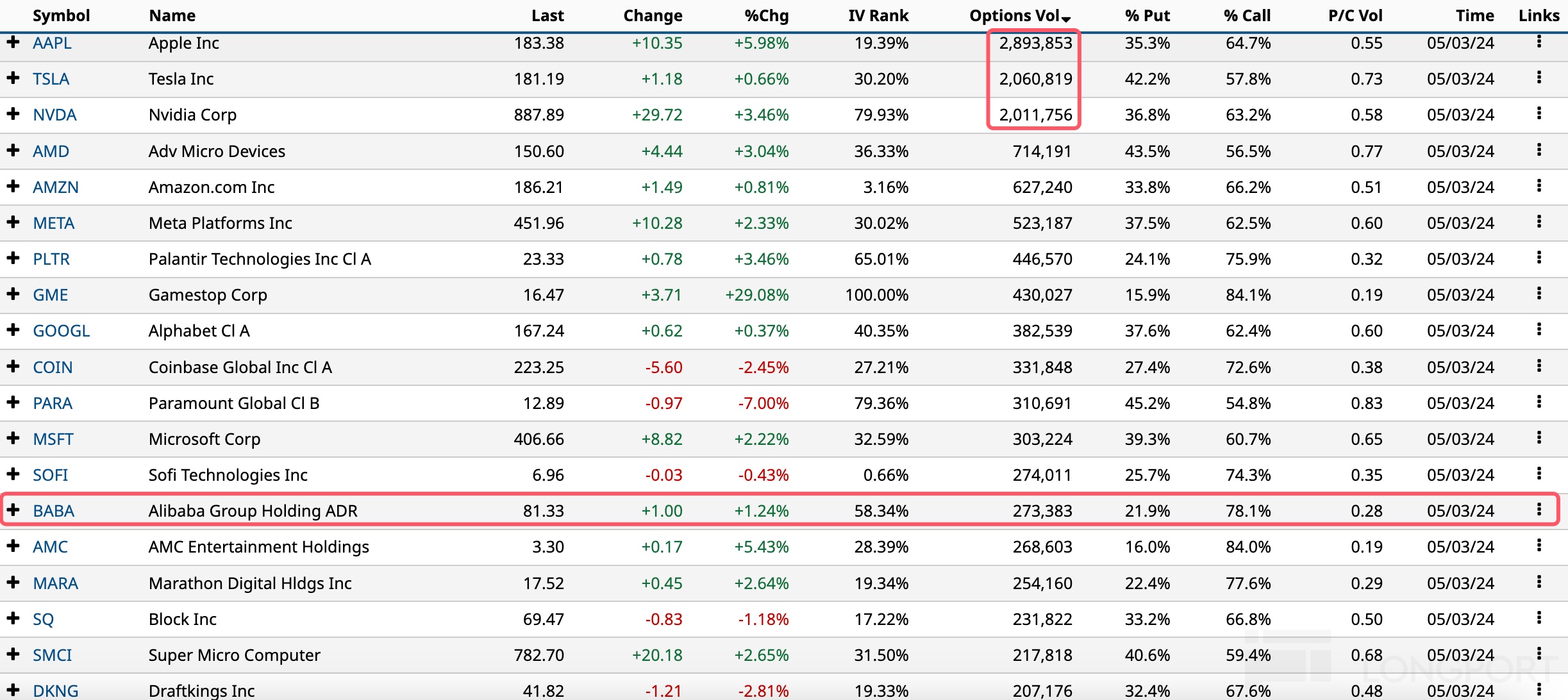Sort table by P/C Vol header
The width and height of the screenshot is (1568, 700).
coord(1355,15)
